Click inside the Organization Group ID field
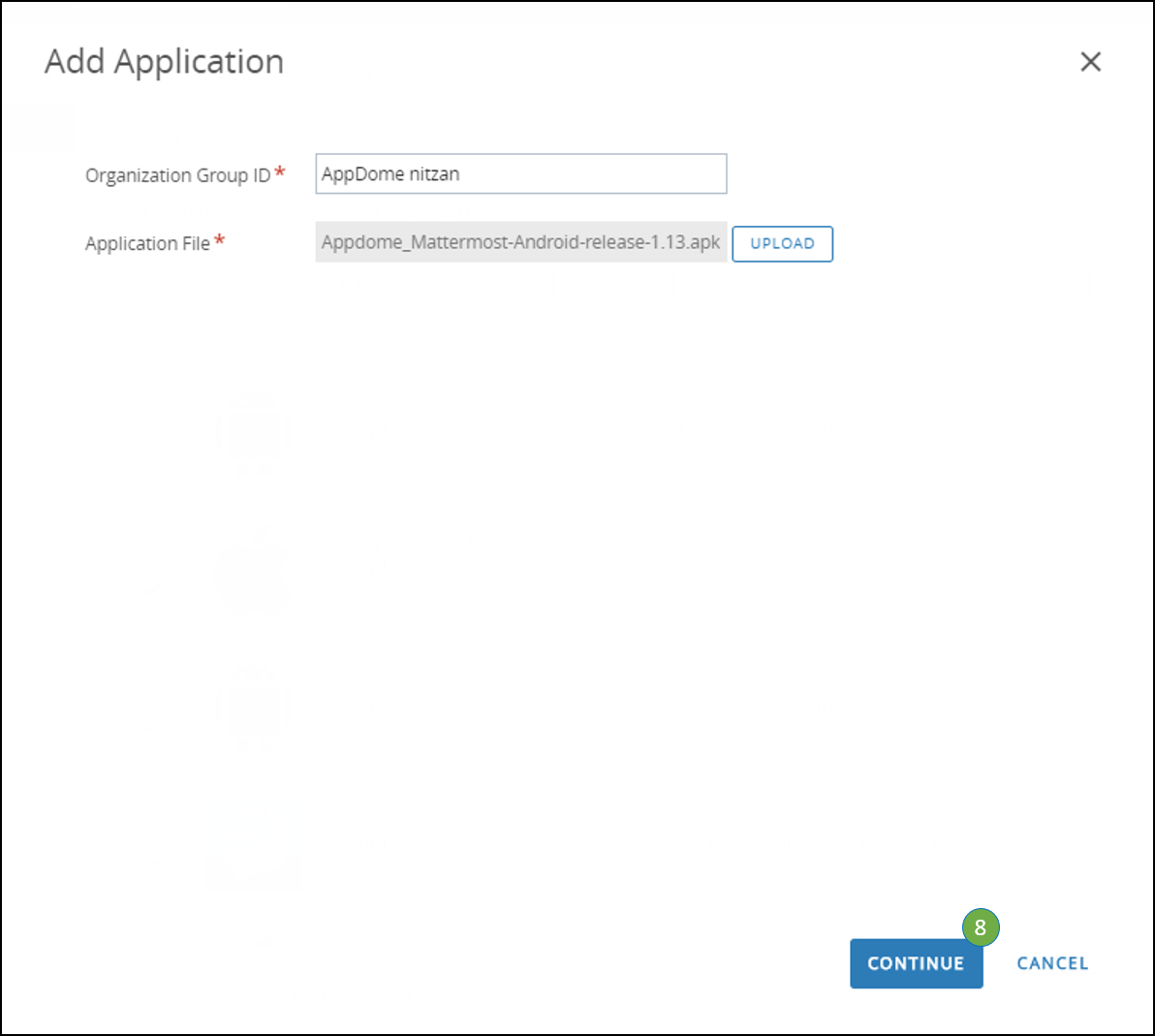1155x1036 pixels. 520,173
